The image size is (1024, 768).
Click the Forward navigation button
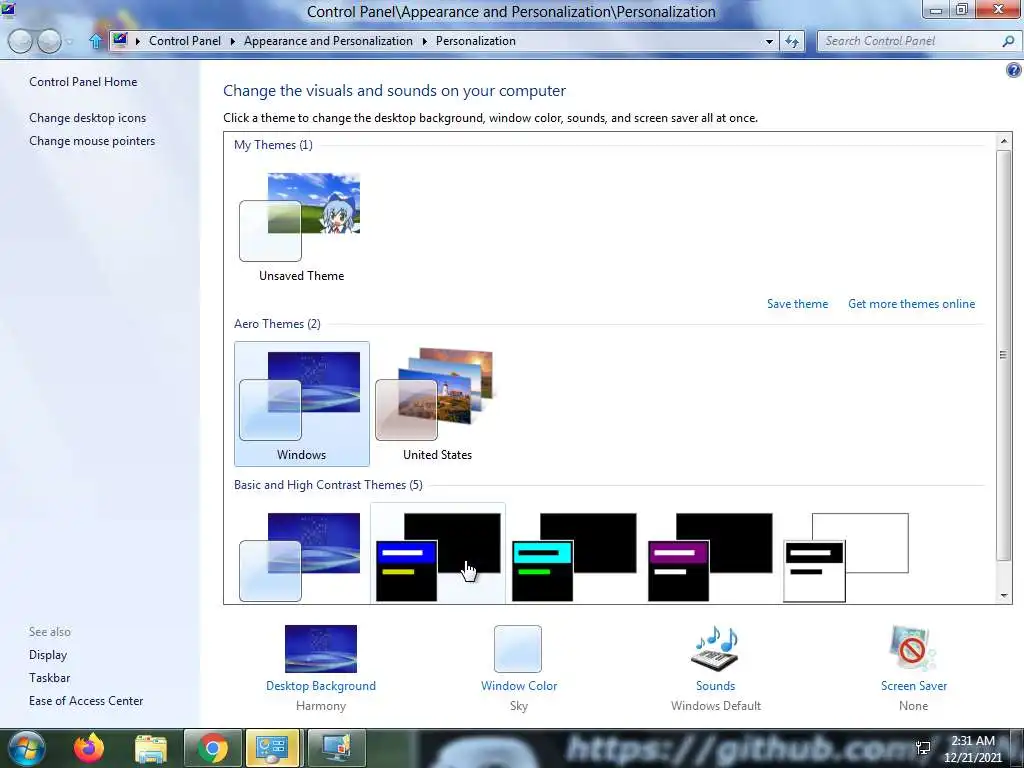(49, 41)
